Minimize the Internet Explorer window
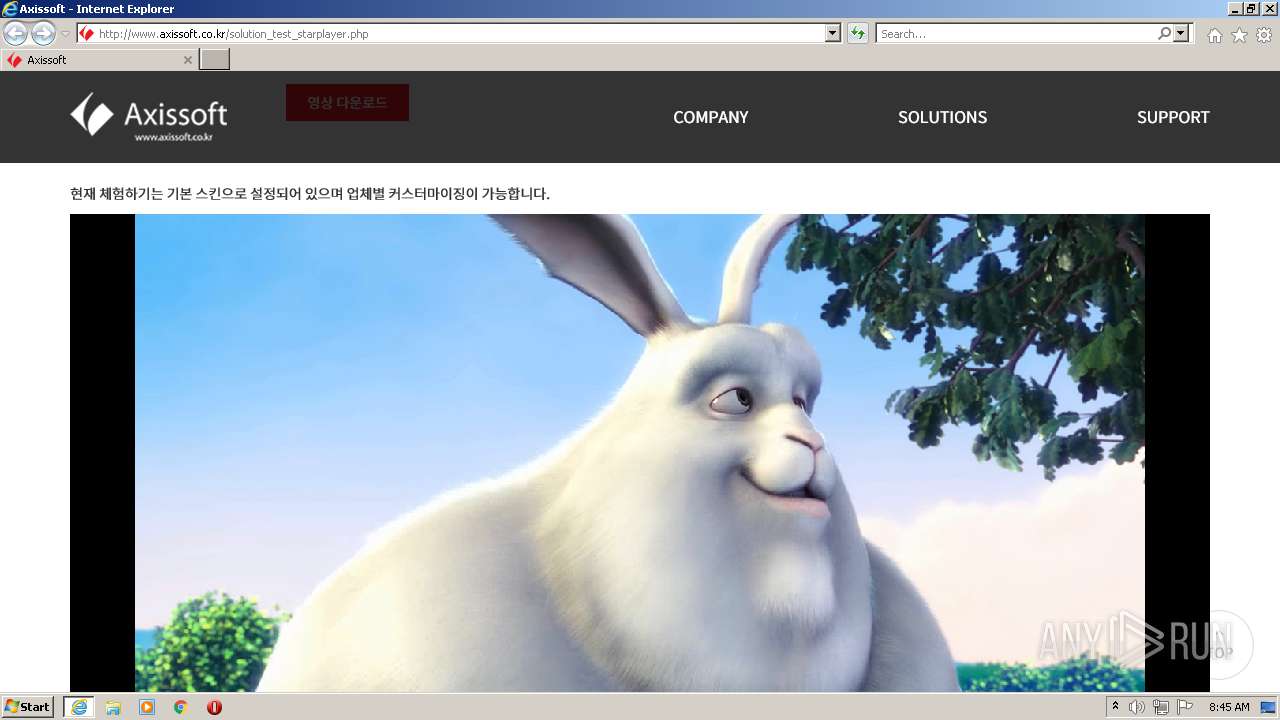The width and height of the screenshot is (1280, 720). (1234, 8)
